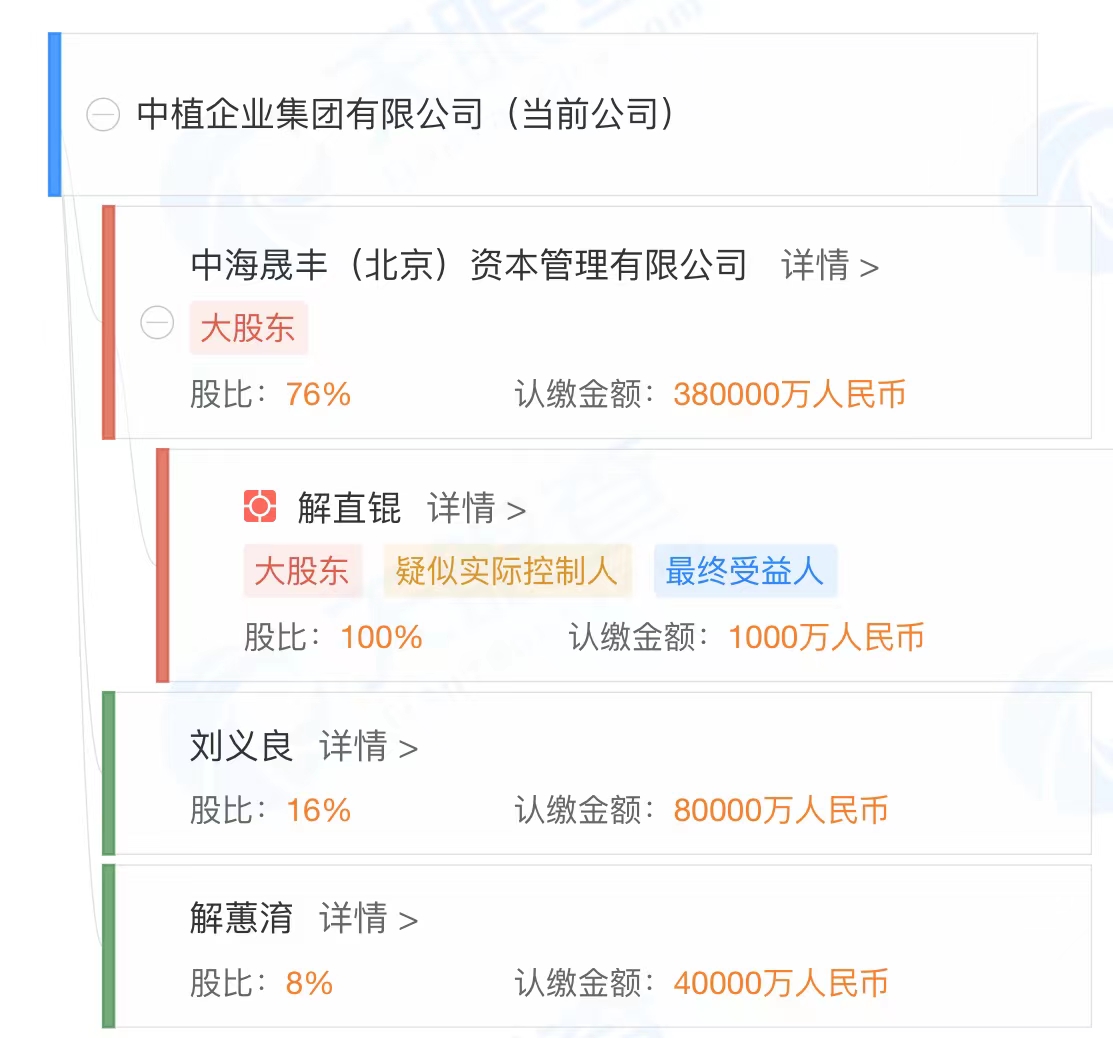This screenshot has height=1038, width=1113.
Task: Click the 最终受益人 tag
Action: [745, 571]
